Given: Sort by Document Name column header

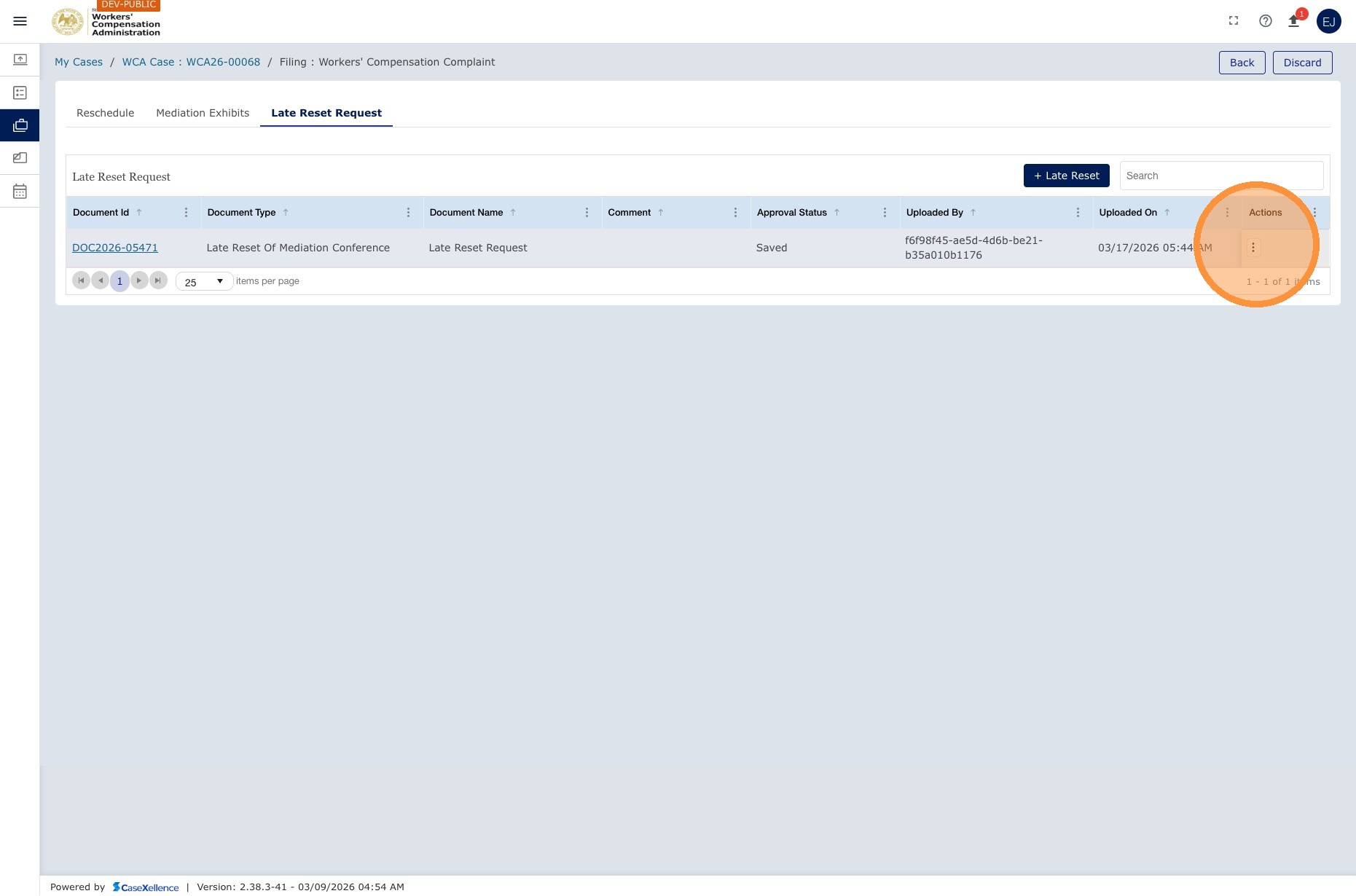Looking at the screenshot, I should click(466, 213).
